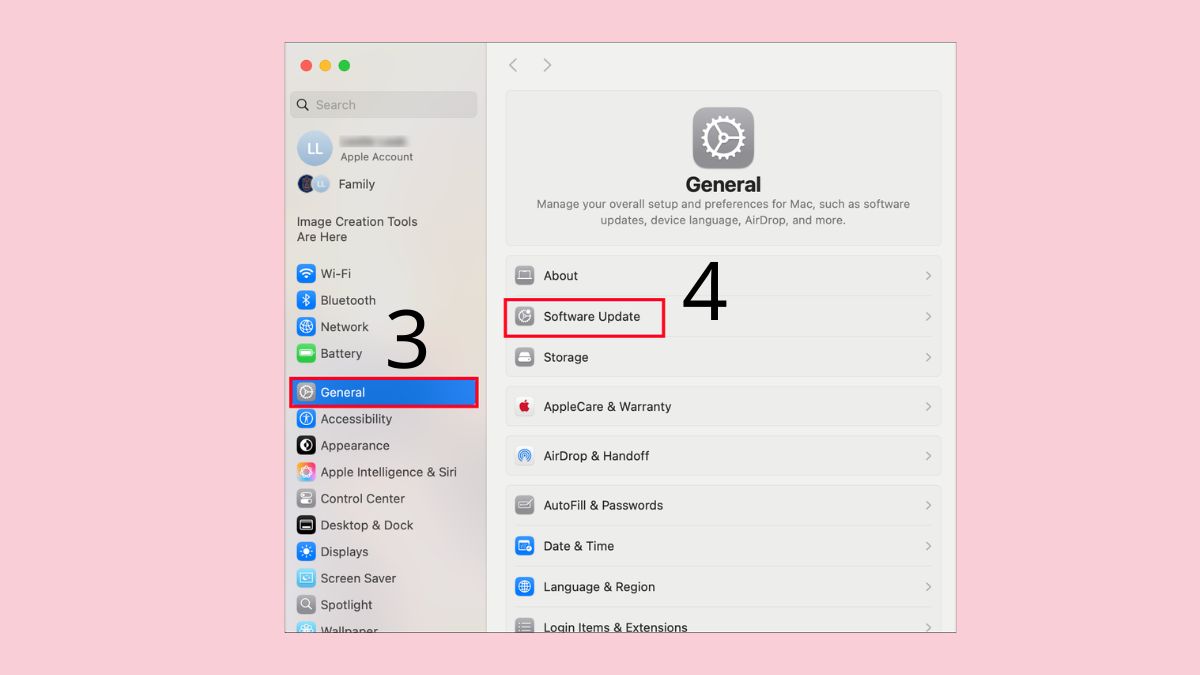This screenshot has height=675, width=1200.
Task: Click the Language & Region chevron
Action: point(928,587)
